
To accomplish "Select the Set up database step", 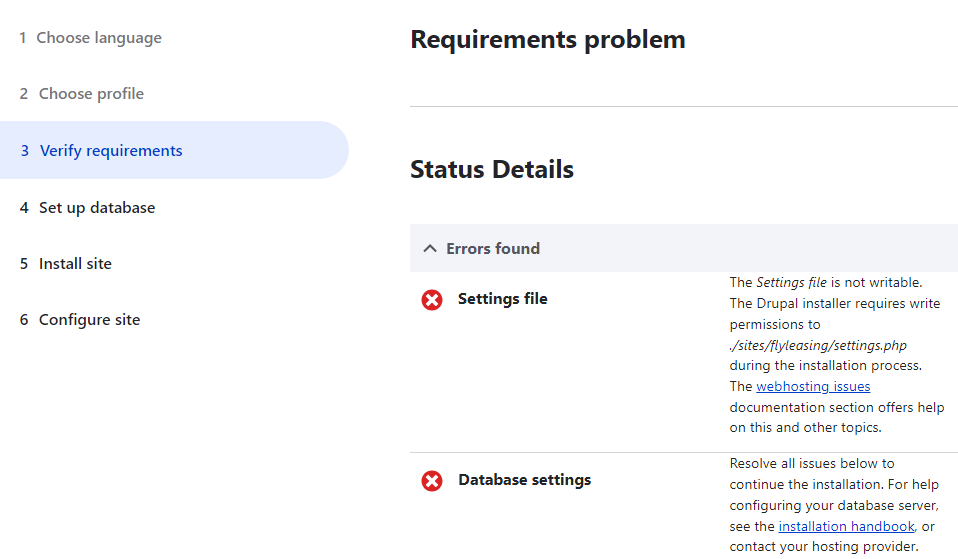I will (x=87, y=208).
